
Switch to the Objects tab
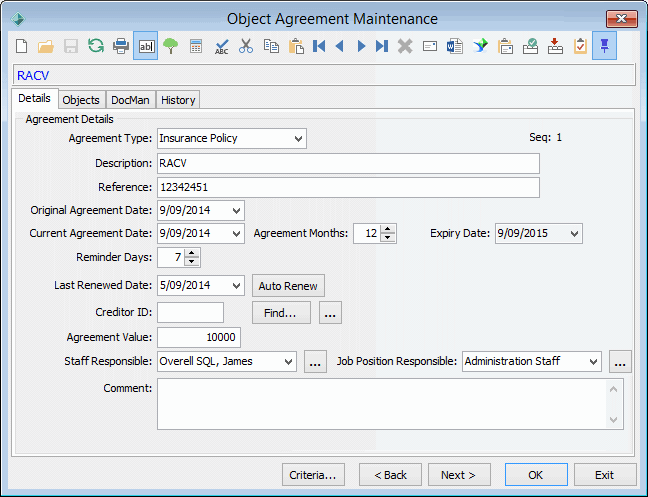click(x=81, y=100)
